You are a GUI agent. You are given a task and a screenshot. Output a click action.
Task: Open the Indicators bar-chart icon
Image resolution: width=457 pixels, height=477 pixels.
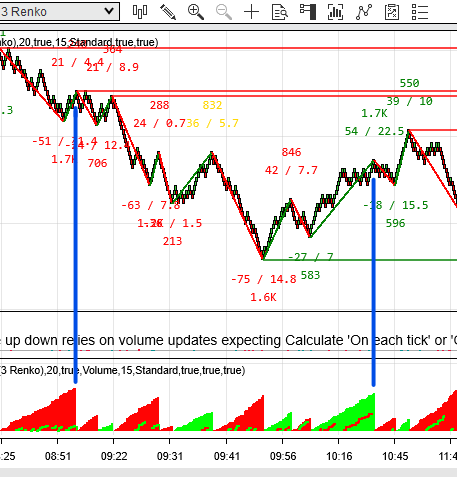click(336, 12)
